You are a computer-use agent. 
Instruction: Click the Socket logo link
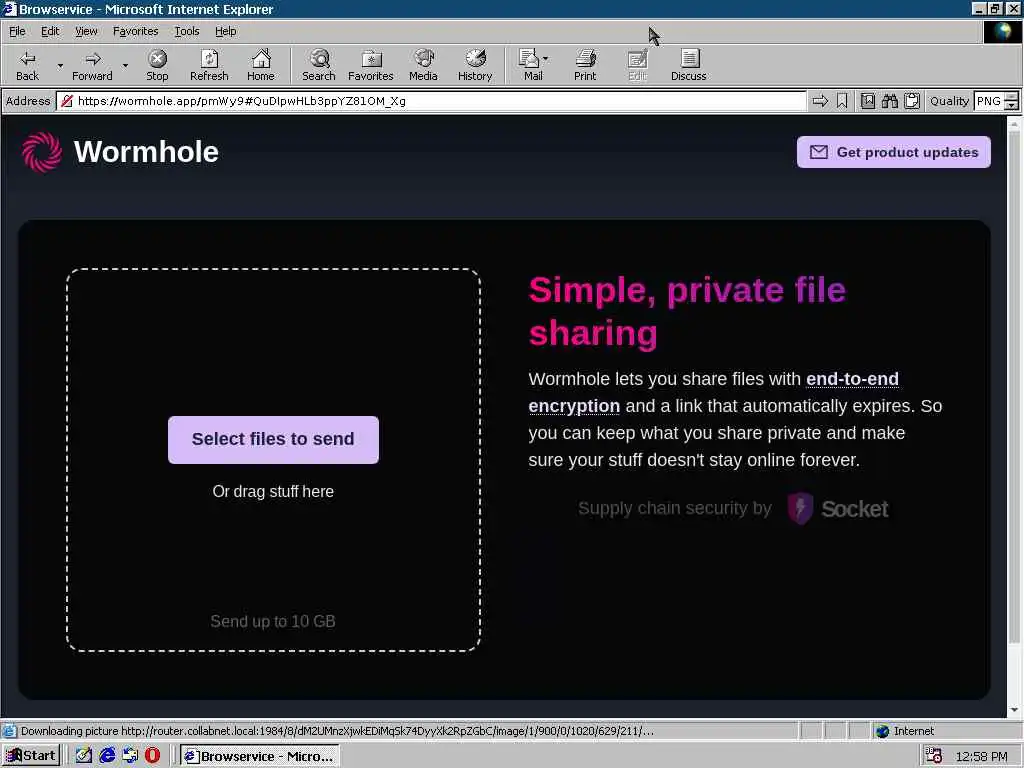(x=838, y=508)
